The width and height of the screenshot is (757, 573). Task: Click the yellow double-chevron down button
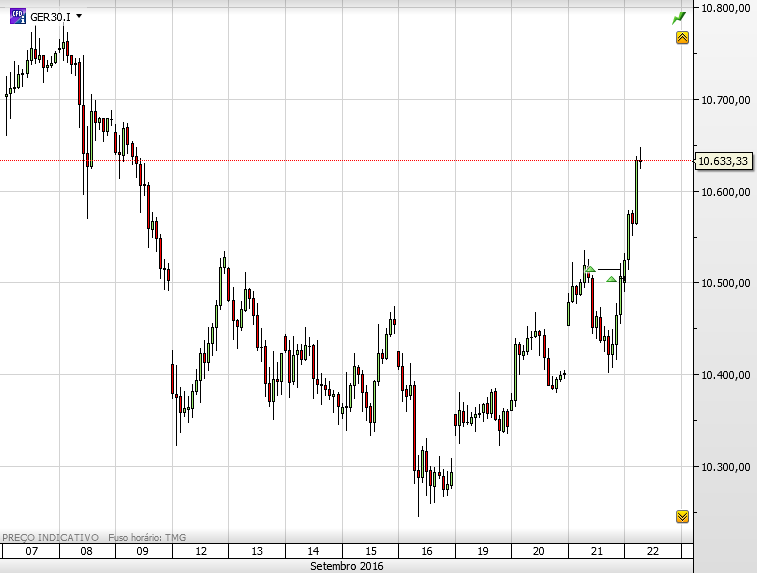(682, 517)
